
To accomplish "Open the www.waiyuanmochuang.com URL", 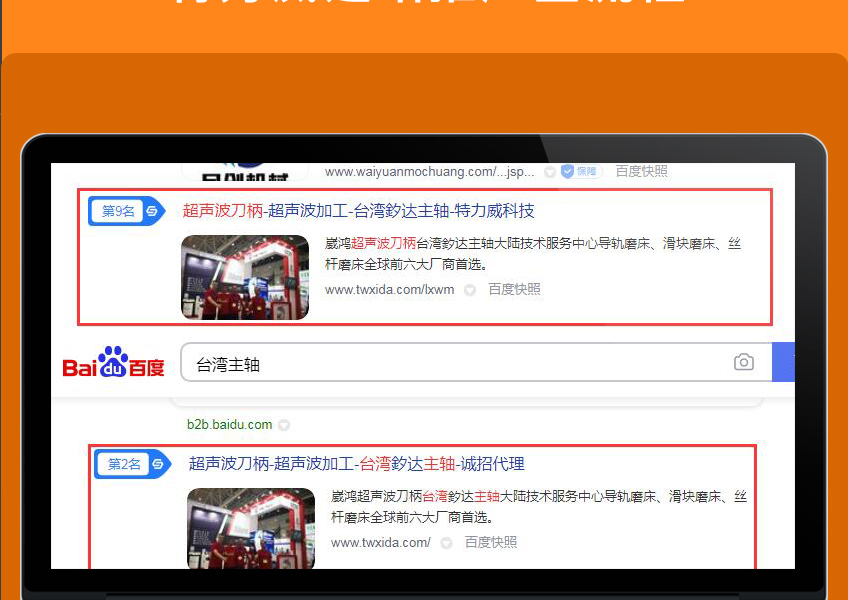I will 429,172.
